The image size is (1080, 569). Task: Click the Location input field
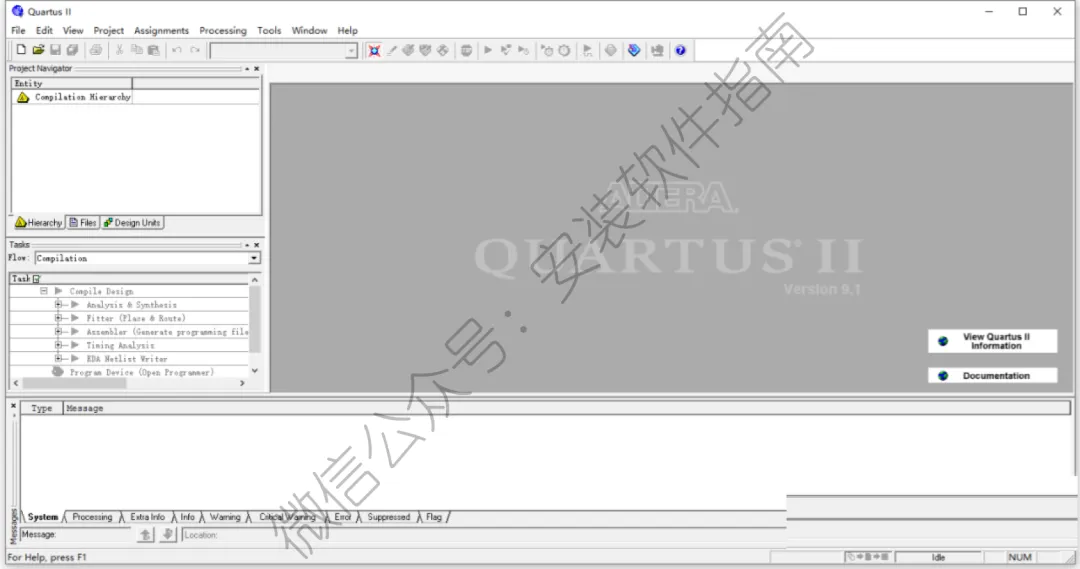coord(484,535)
